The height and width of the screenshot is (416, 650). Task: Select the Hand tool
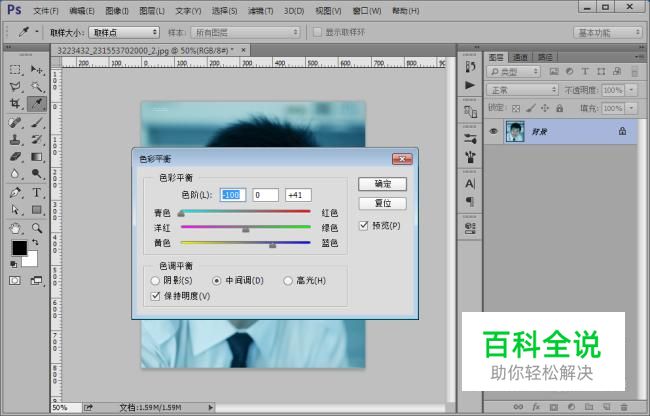15,228
